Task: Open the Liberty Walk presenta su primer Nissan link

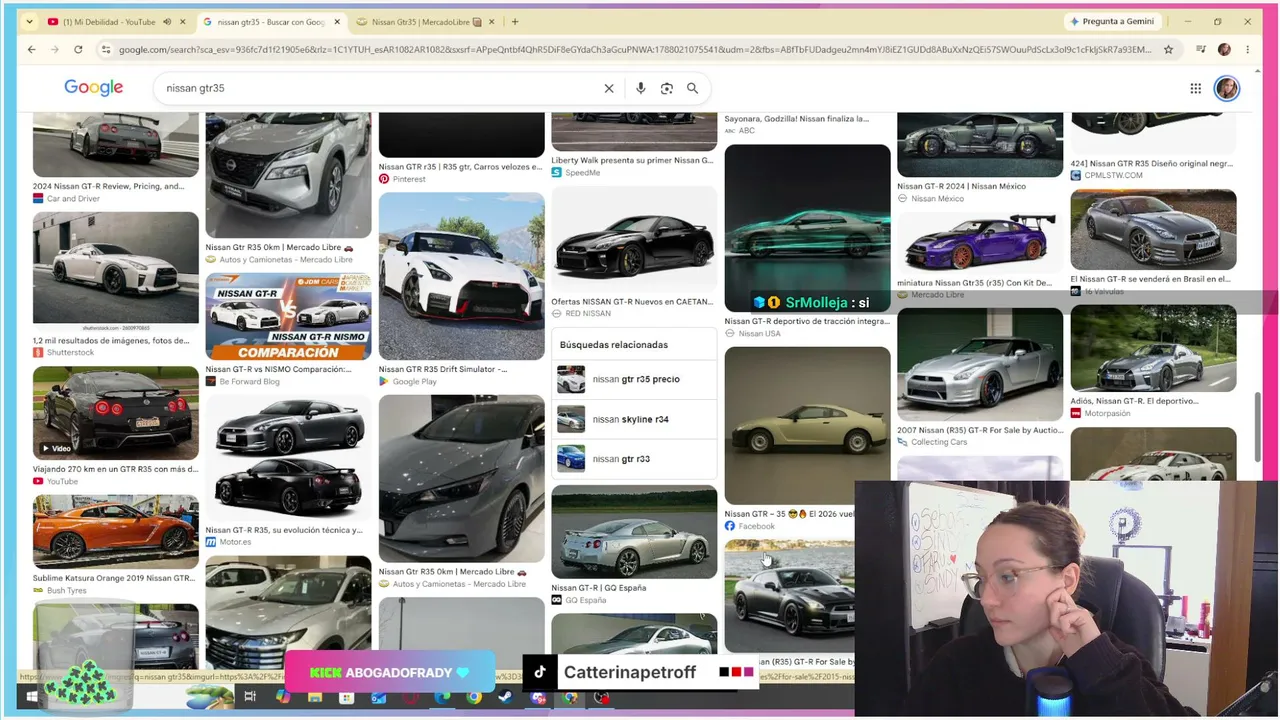Action: click(632, 160)
